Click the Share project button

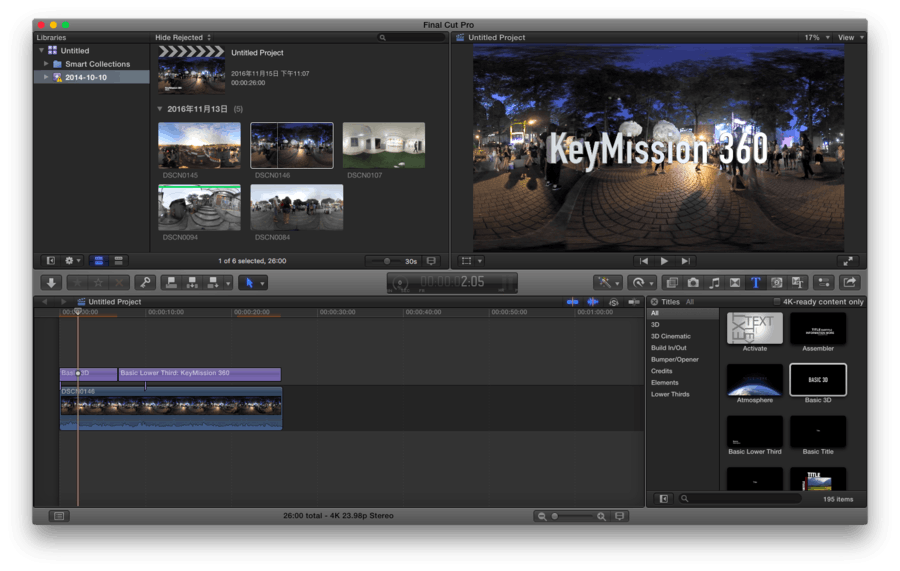pos(850,282)
